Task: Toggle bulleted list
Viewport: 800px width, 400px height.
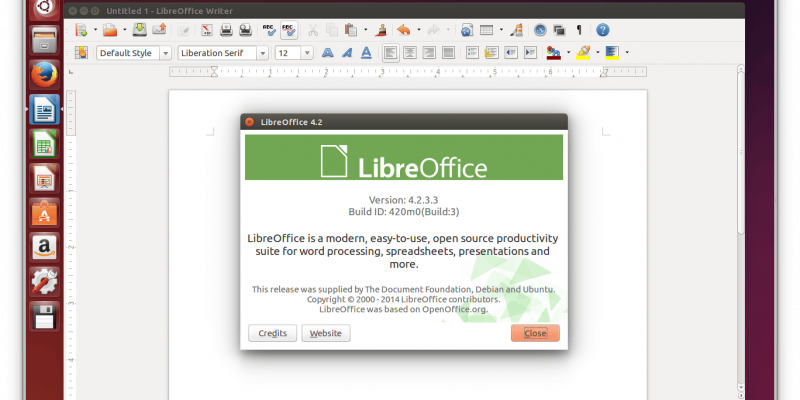Action: pos(491,53)
